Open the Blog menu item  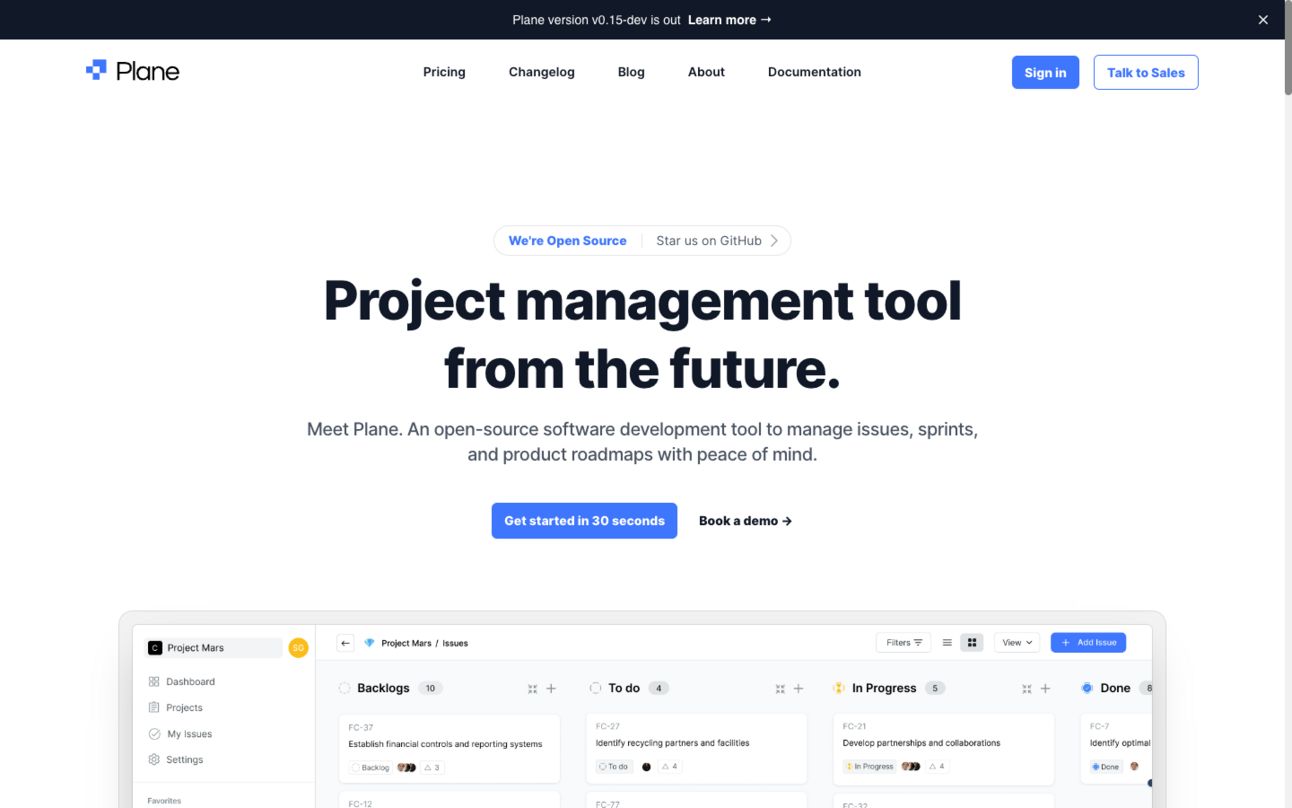[x=631, y=72]
